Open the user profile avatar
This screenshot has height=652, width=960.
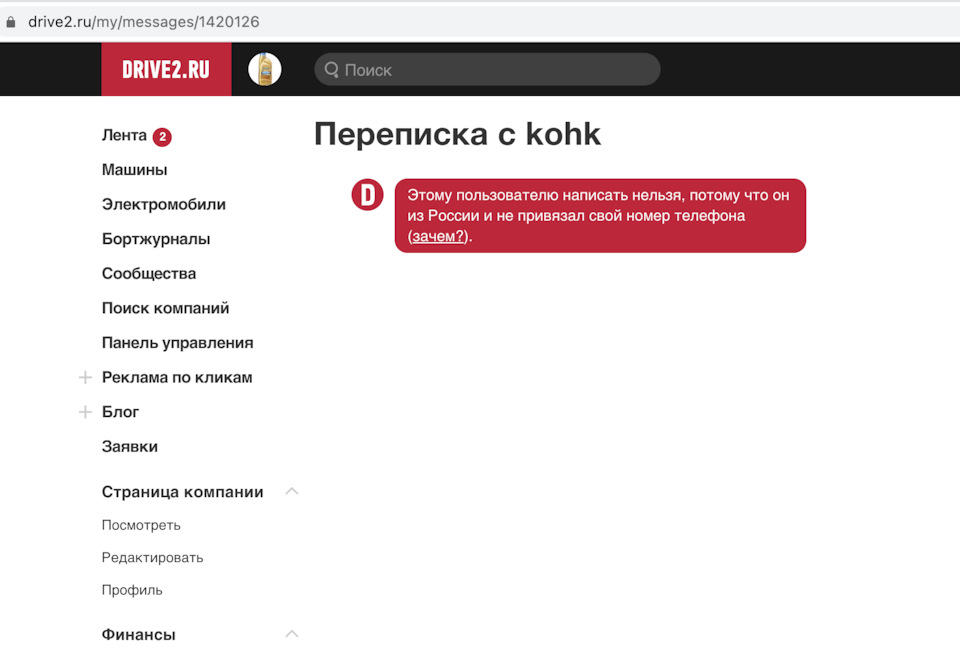(264, 69)
